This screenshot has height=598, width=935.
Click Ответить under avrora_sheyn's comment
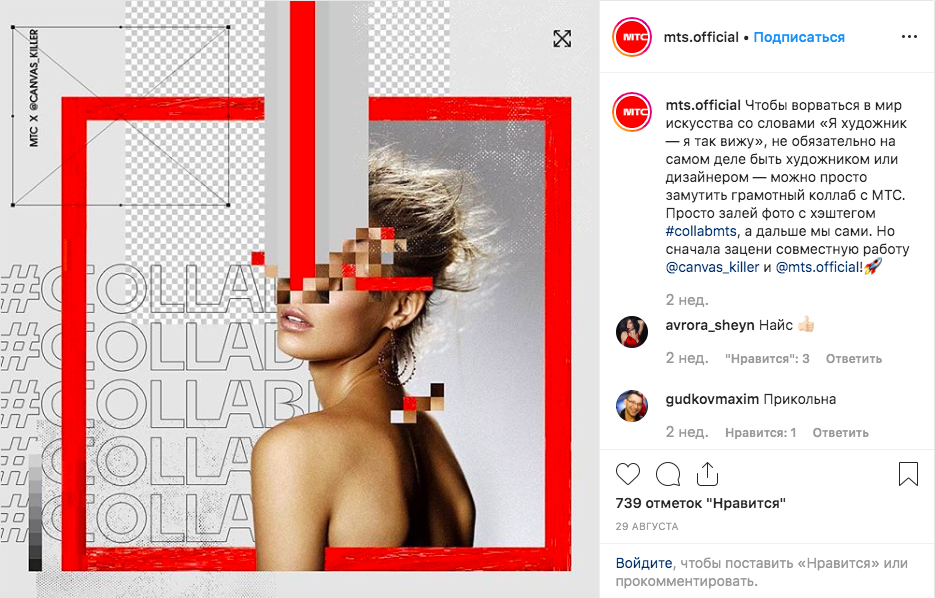[853, 359]
